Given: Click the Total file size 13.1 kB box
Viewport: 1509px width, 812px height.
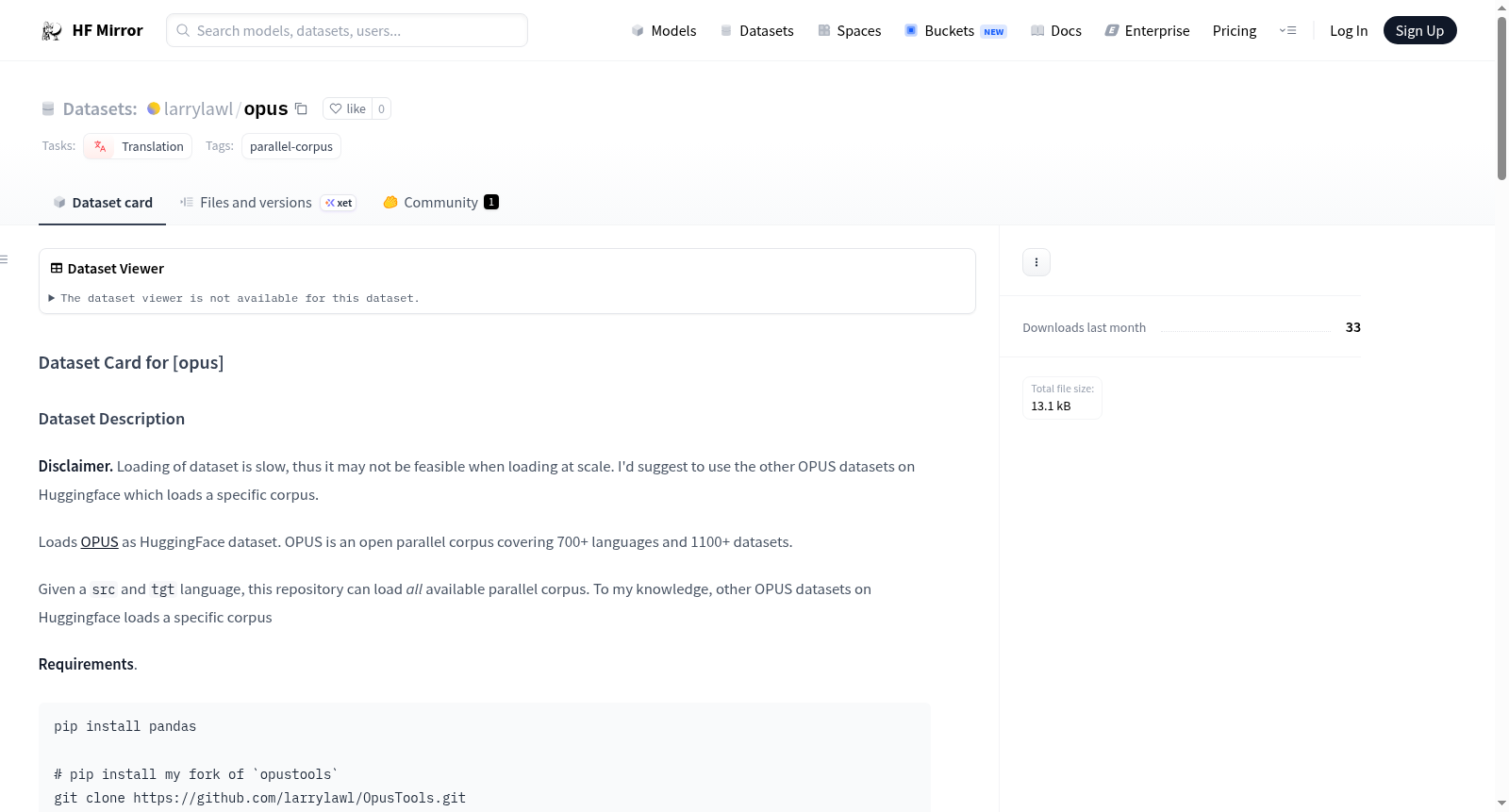Looking at the screenshot, I should pos(1063,398).
